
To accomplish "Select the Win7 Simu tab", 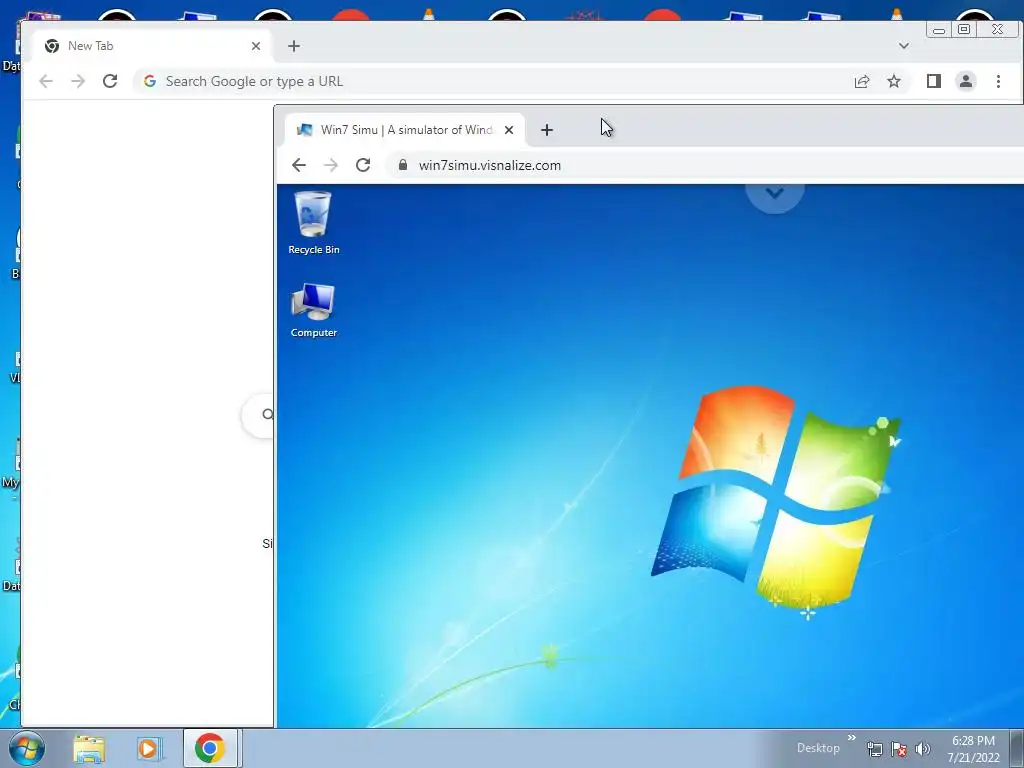I will click(x=405, y=130).
